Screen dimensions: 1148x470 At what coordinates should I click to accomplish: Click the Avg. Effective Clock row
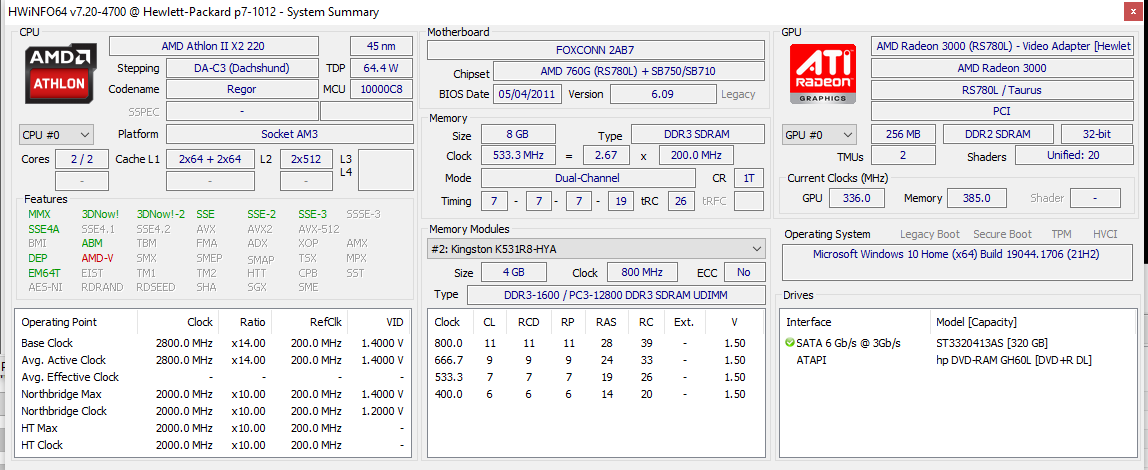click(x=212, y=377)
